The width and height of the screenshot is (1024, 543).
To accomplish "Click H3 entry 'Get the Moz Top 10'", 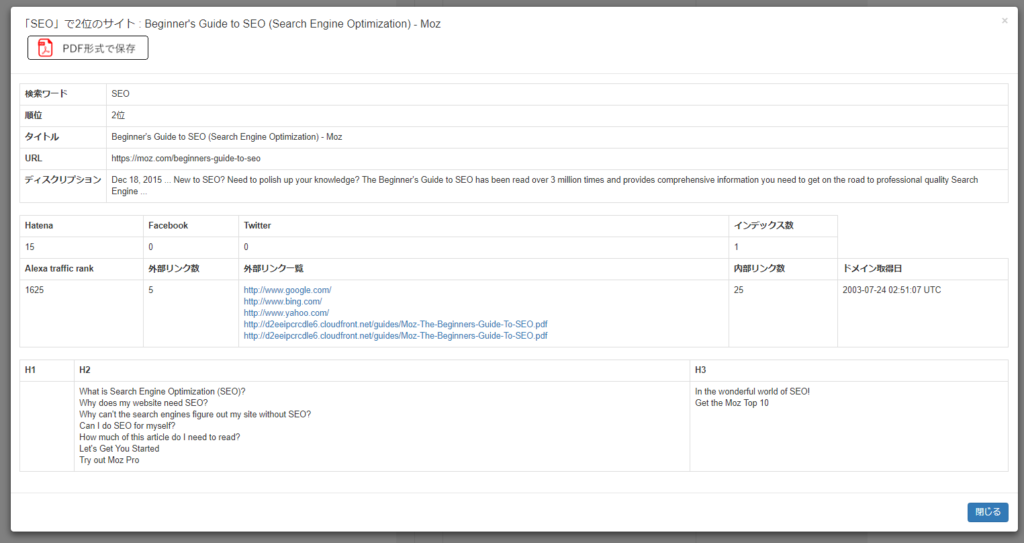I will [x=732, y=403].
